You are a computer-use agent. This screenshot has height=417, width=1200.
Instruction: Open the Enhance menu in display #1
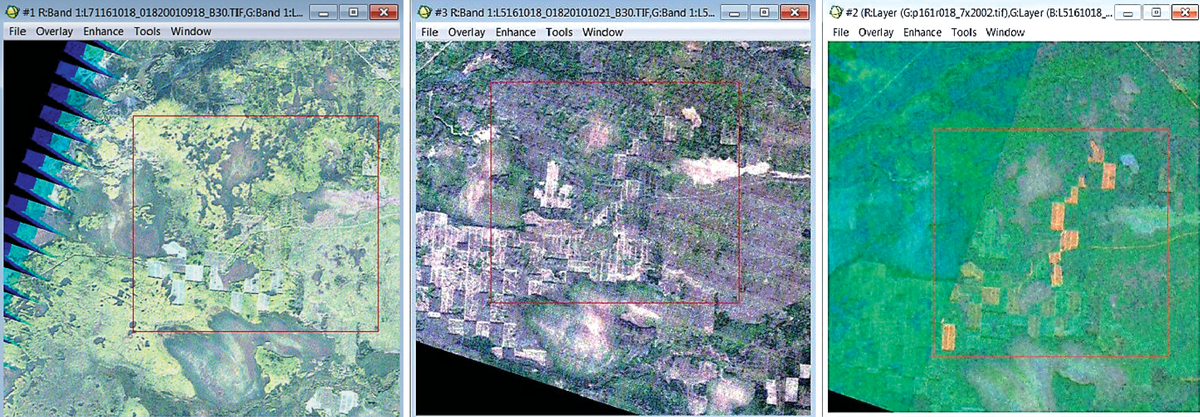tap(102, 31)
